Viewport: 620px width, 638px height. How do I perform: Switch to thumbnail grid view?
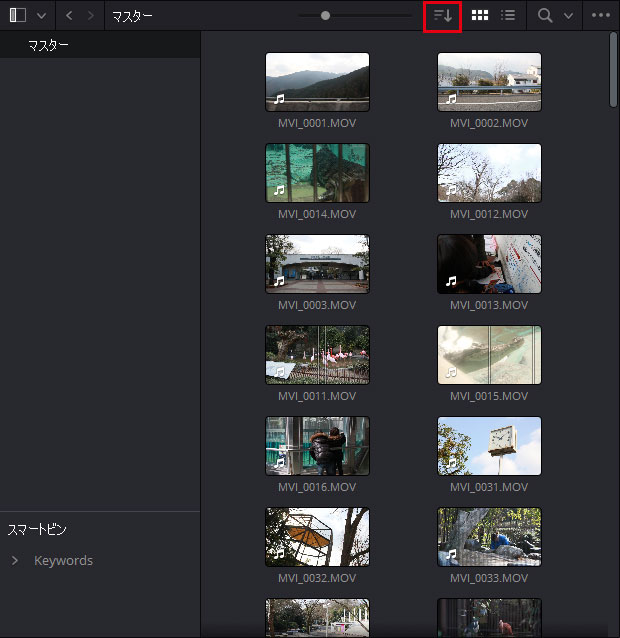[x=480, y=16]
